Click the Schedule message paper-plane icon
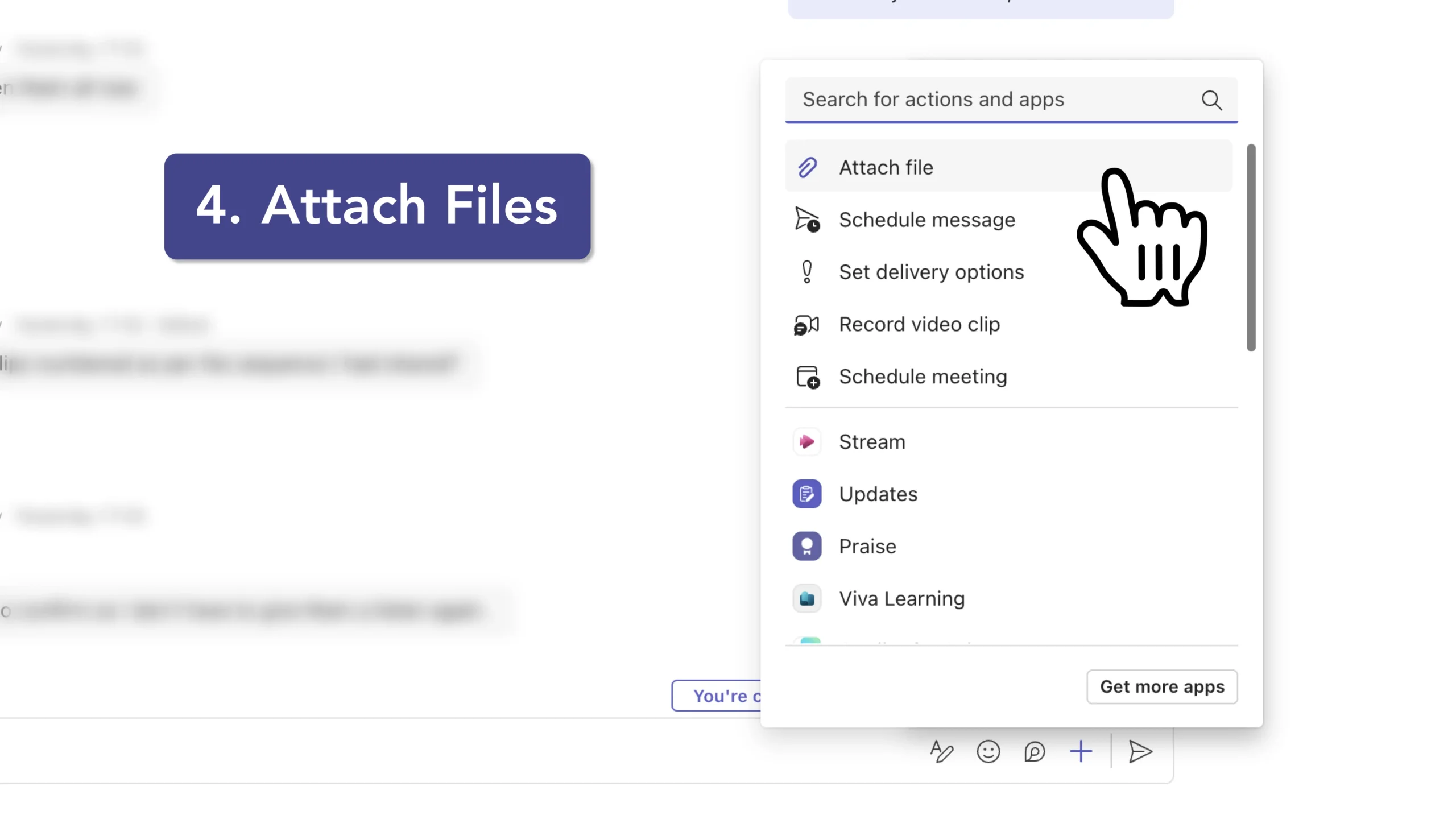The image size is (1456, 819). (807, 220)
